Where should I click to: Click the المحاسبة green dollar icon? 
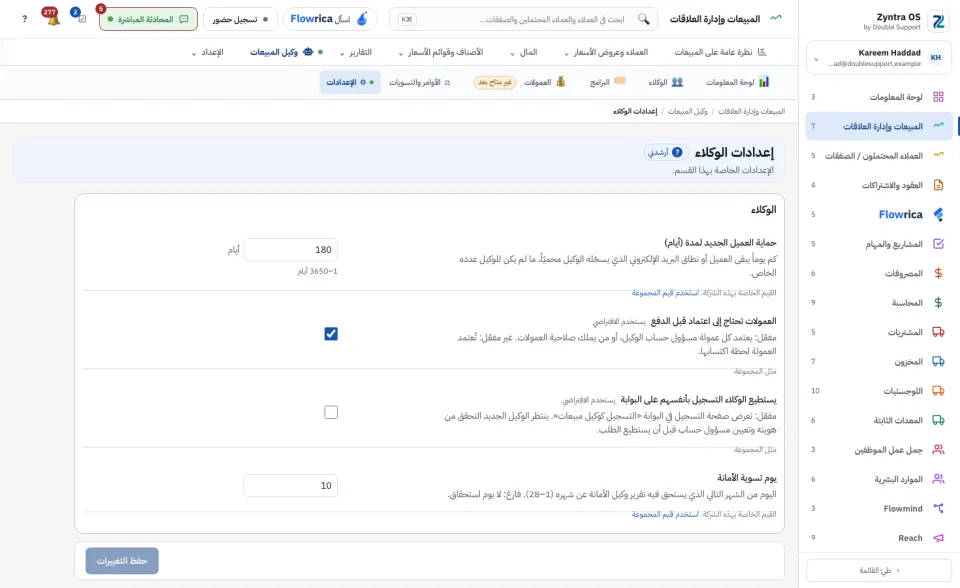pos(938,303)
